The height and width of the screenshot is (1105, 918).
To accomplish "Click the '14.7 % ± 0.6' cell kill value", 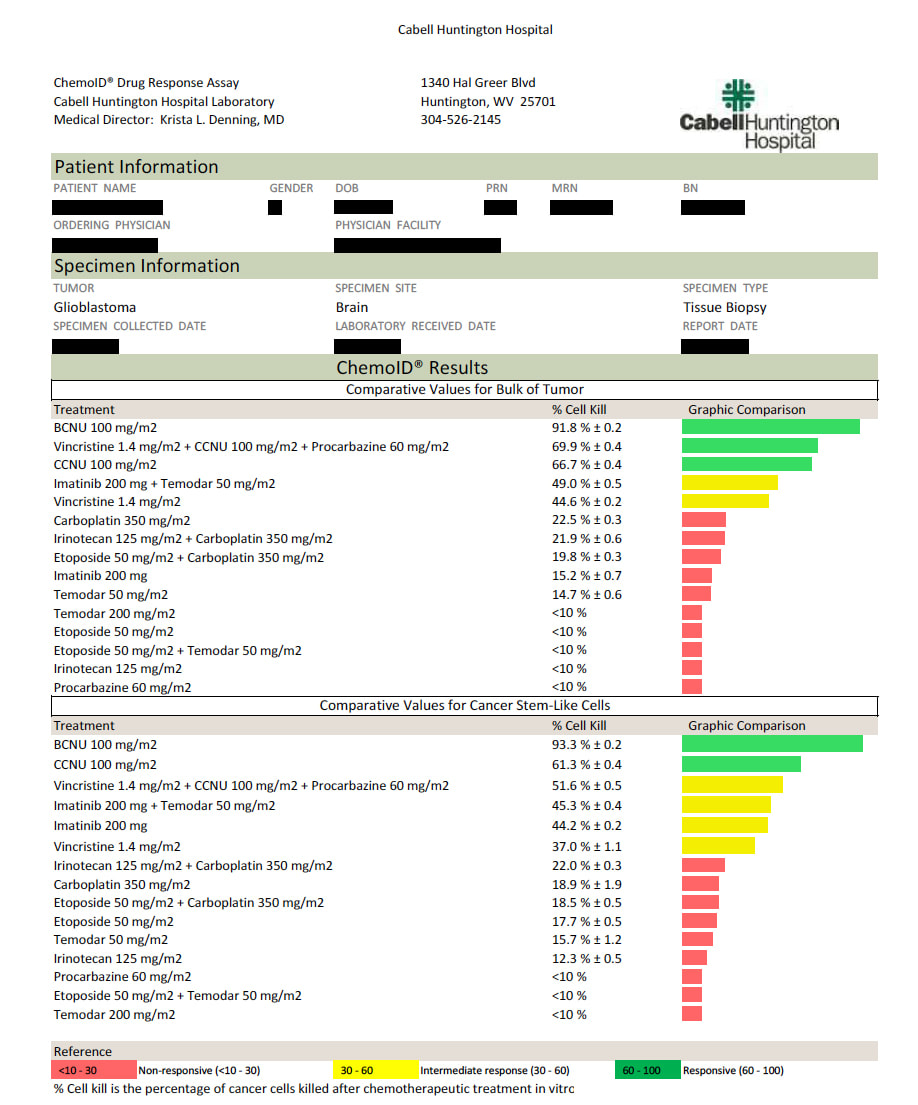I will click(x=586, y=595).
